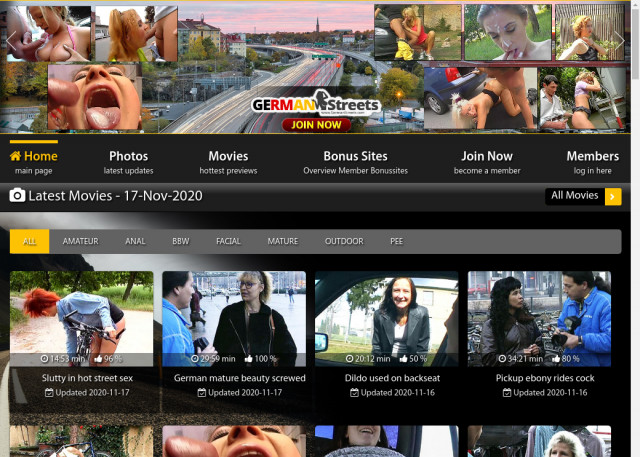Click the calendar icon under the 29:59 min video
This screenshot has width=640, height=457.
point(202,393)
